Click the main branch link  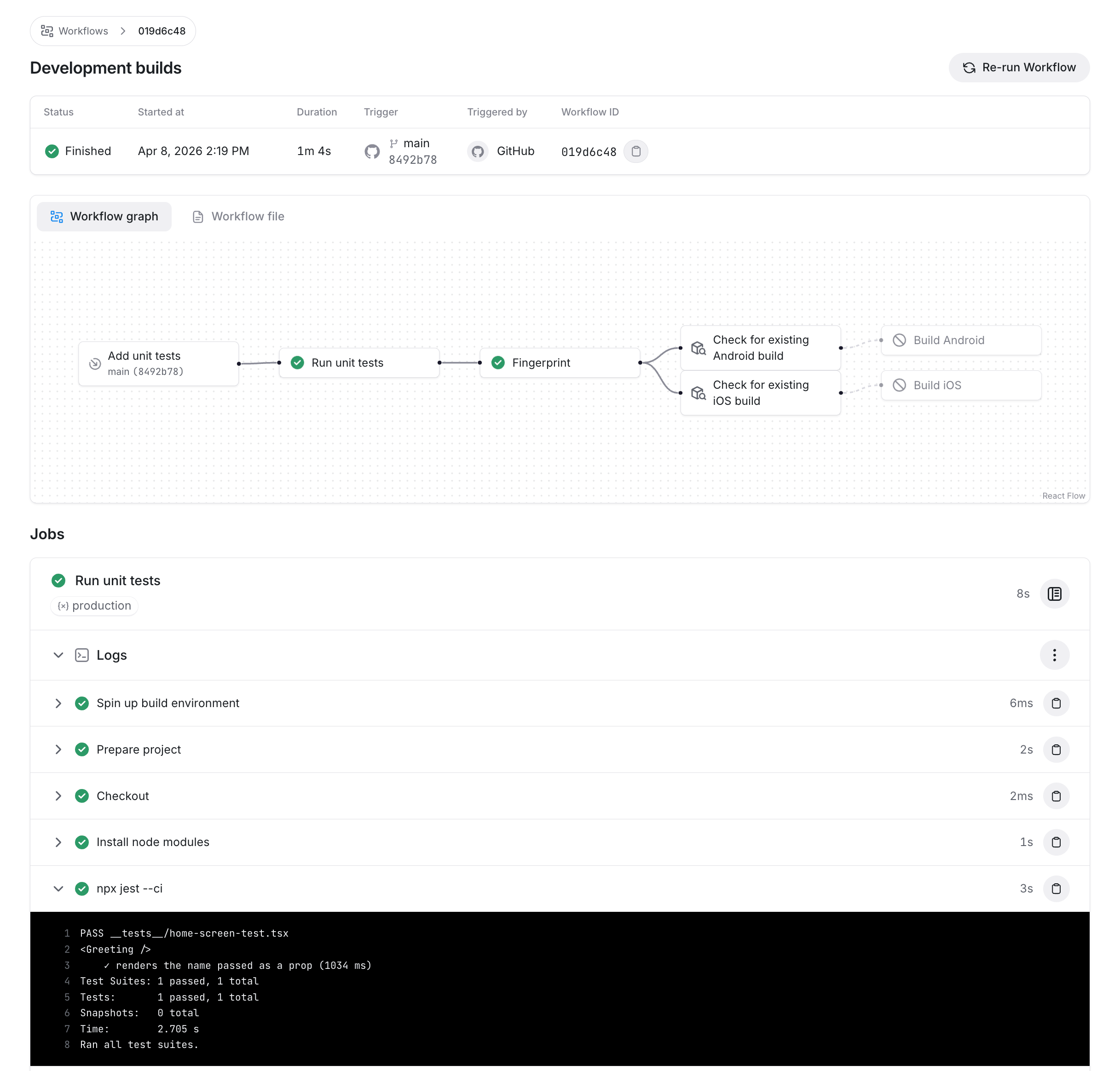416,143
